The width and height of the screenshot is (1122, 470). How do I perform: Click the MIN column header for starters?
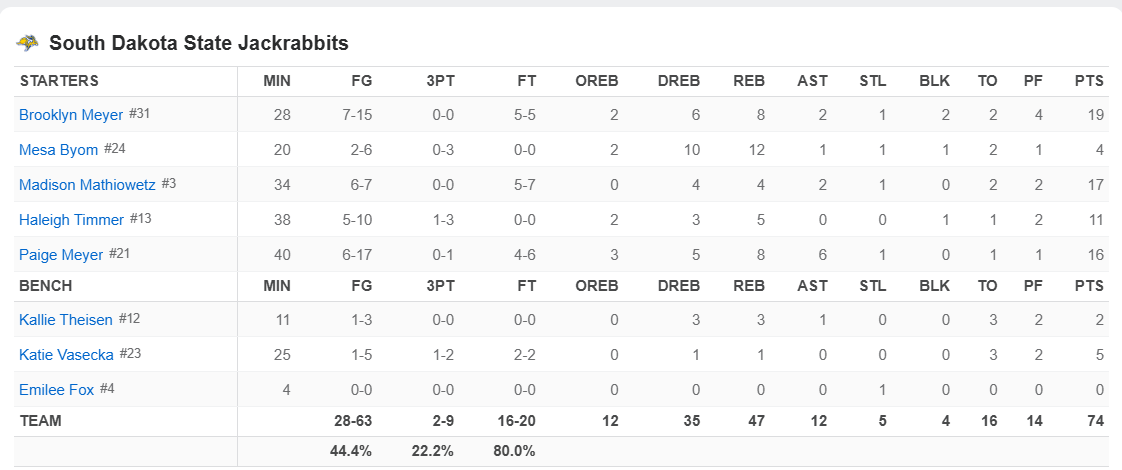pyautogui.click(x=277, y=81)
